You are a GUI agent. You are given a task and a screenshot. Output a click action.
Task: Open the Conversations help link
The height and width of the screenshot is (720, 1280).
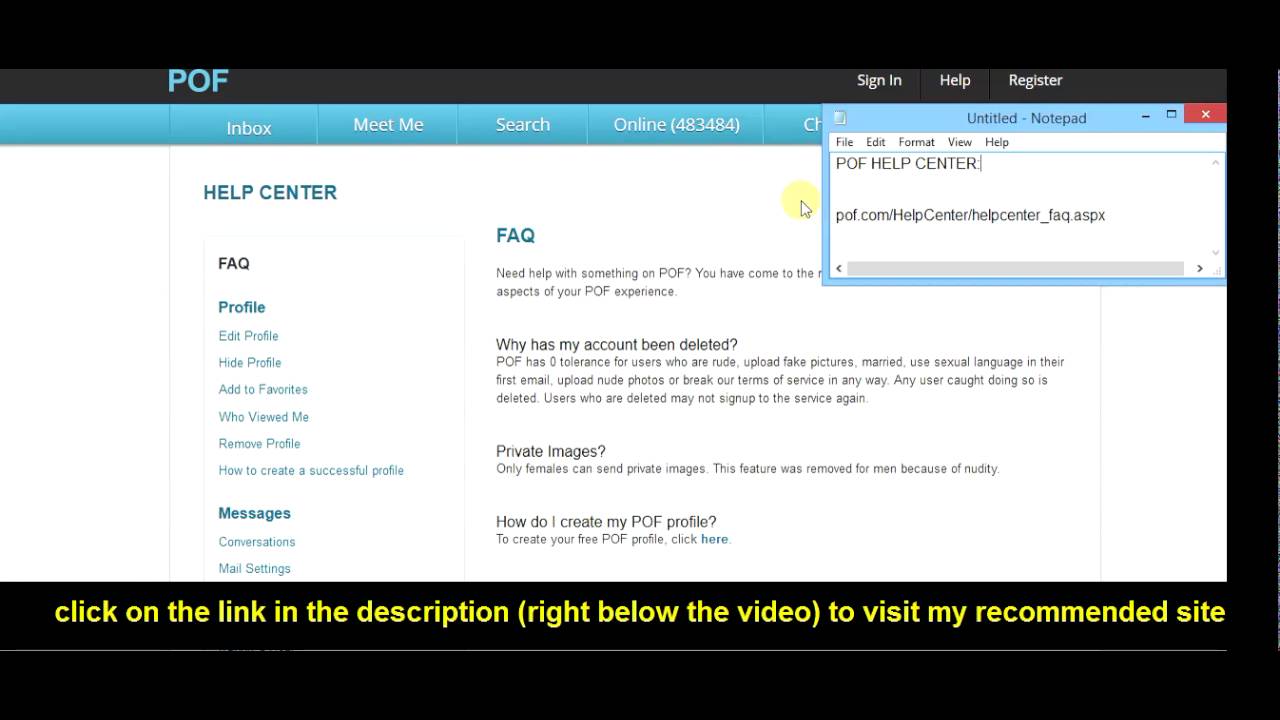pyautogui.click(x=257, y=542)
